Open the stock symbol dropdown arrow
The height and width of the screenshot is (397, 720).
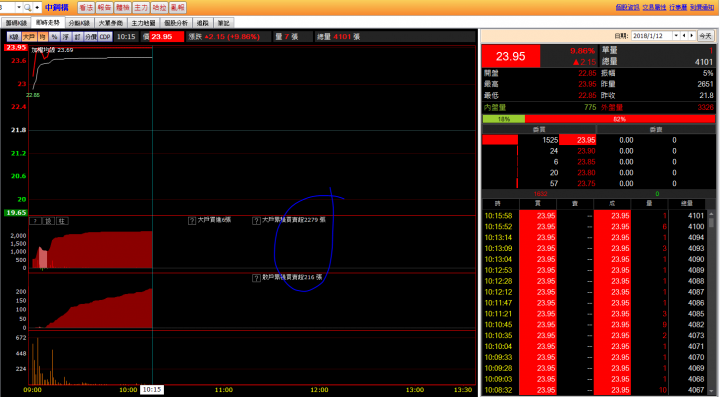(x=19, y=7)
